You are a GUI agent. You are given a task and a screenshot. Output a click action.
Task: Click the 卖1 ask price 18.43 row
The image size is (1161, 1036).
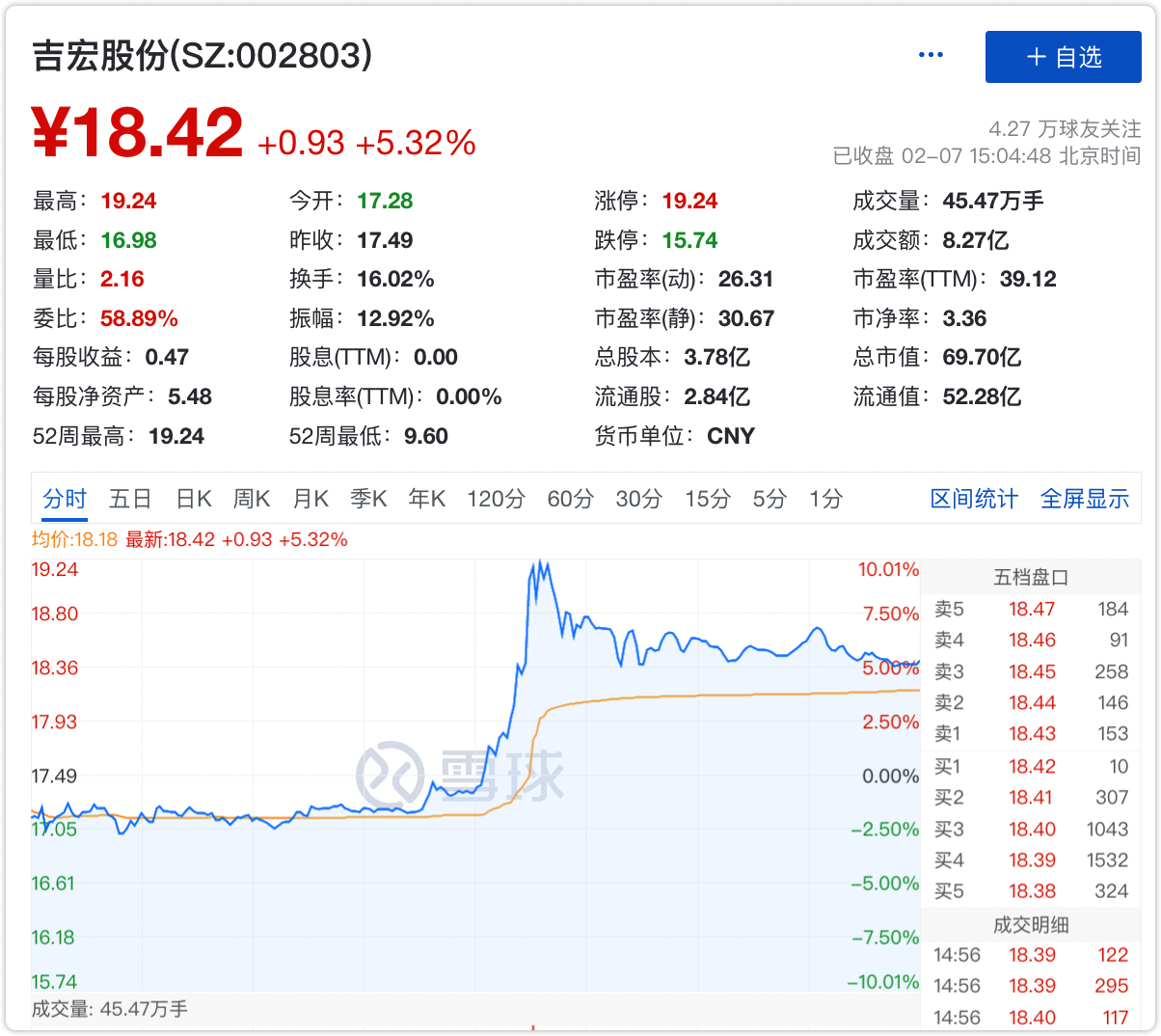(x=1031, y=734)
